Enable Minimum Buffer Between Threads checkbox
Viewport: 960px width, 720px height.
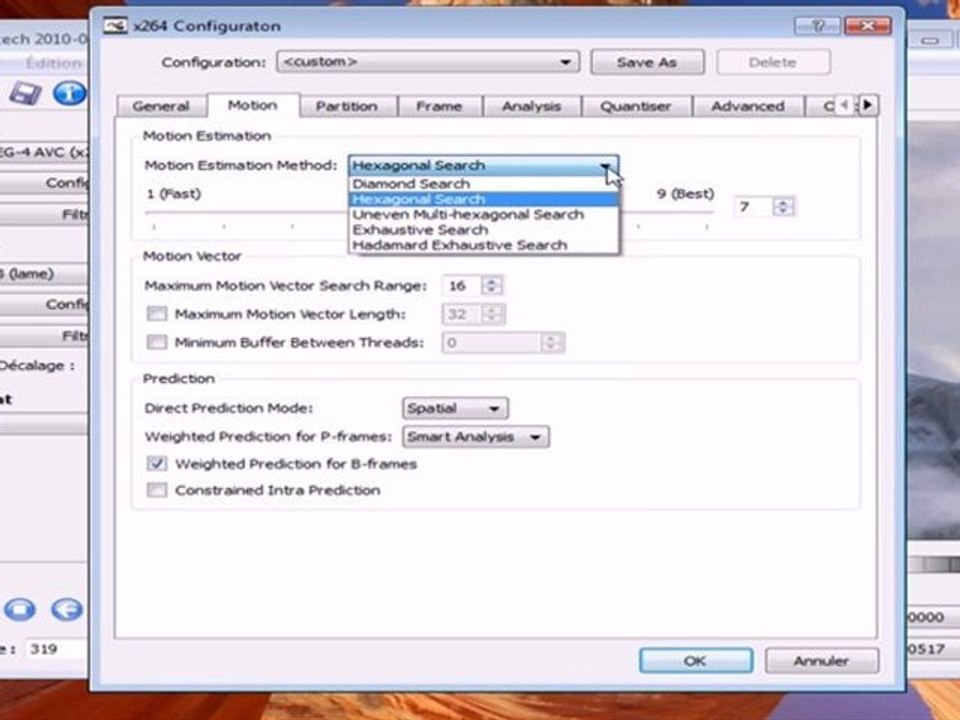pos(157,342)
